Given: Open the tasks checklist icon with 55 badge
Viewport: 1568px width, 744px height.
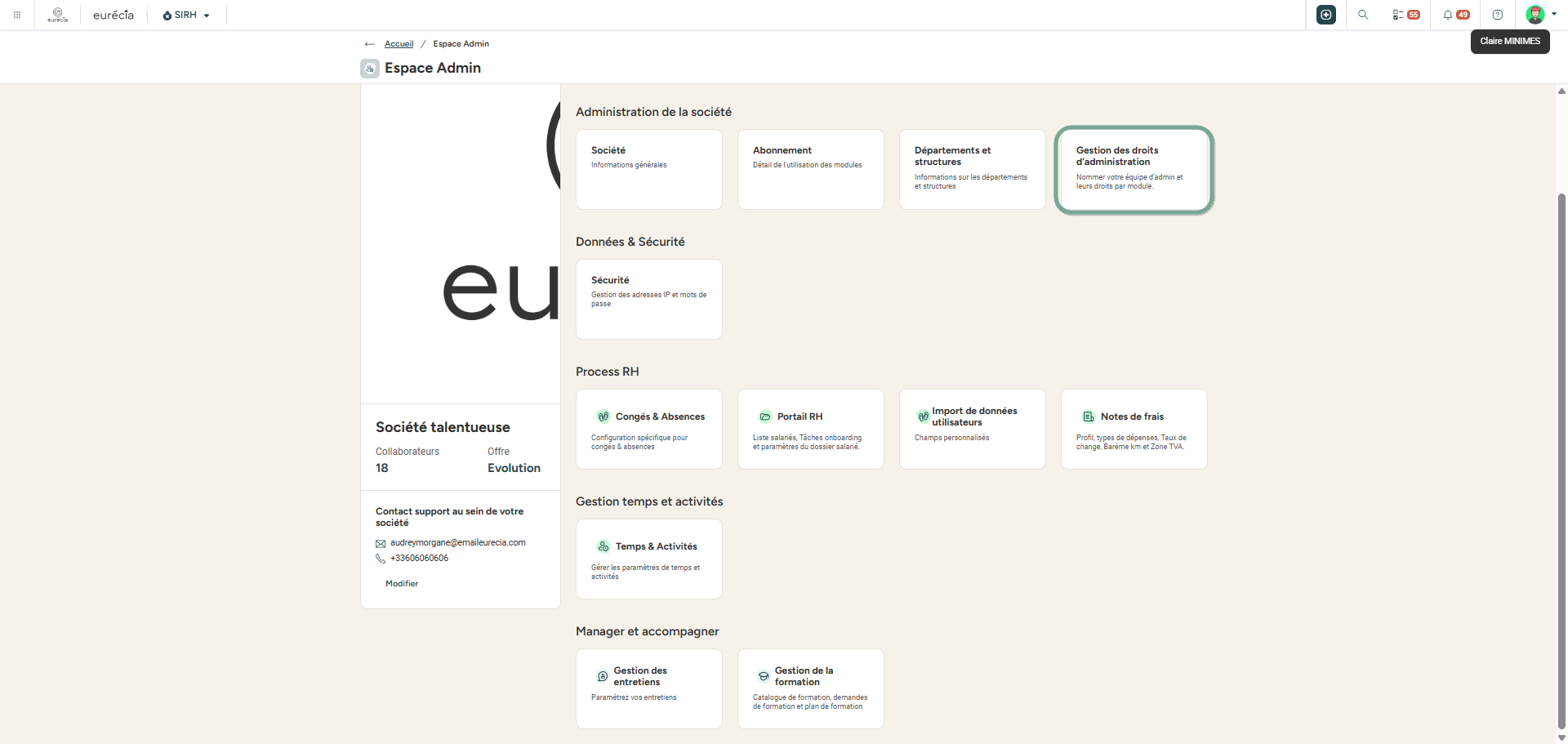Looking at the screenshot, I should [1405, 15].
